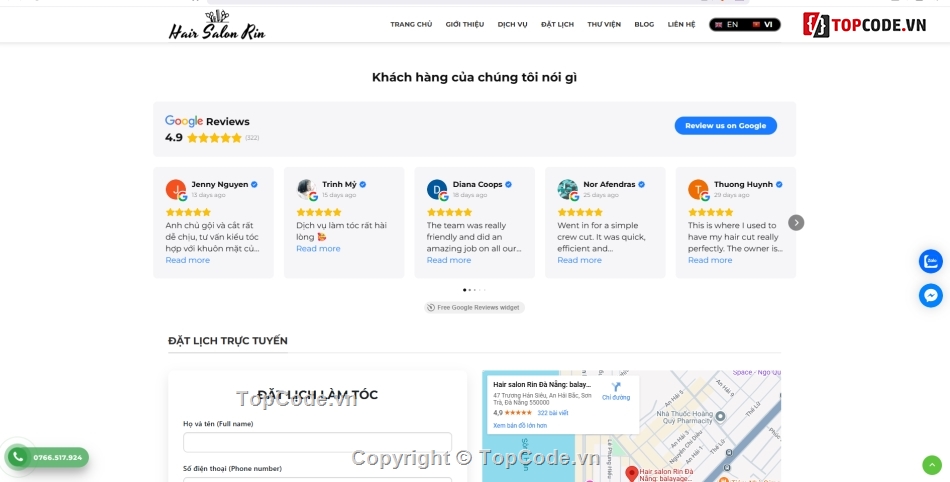Open the DỊCH VỤ menu item

click(513, 25)
